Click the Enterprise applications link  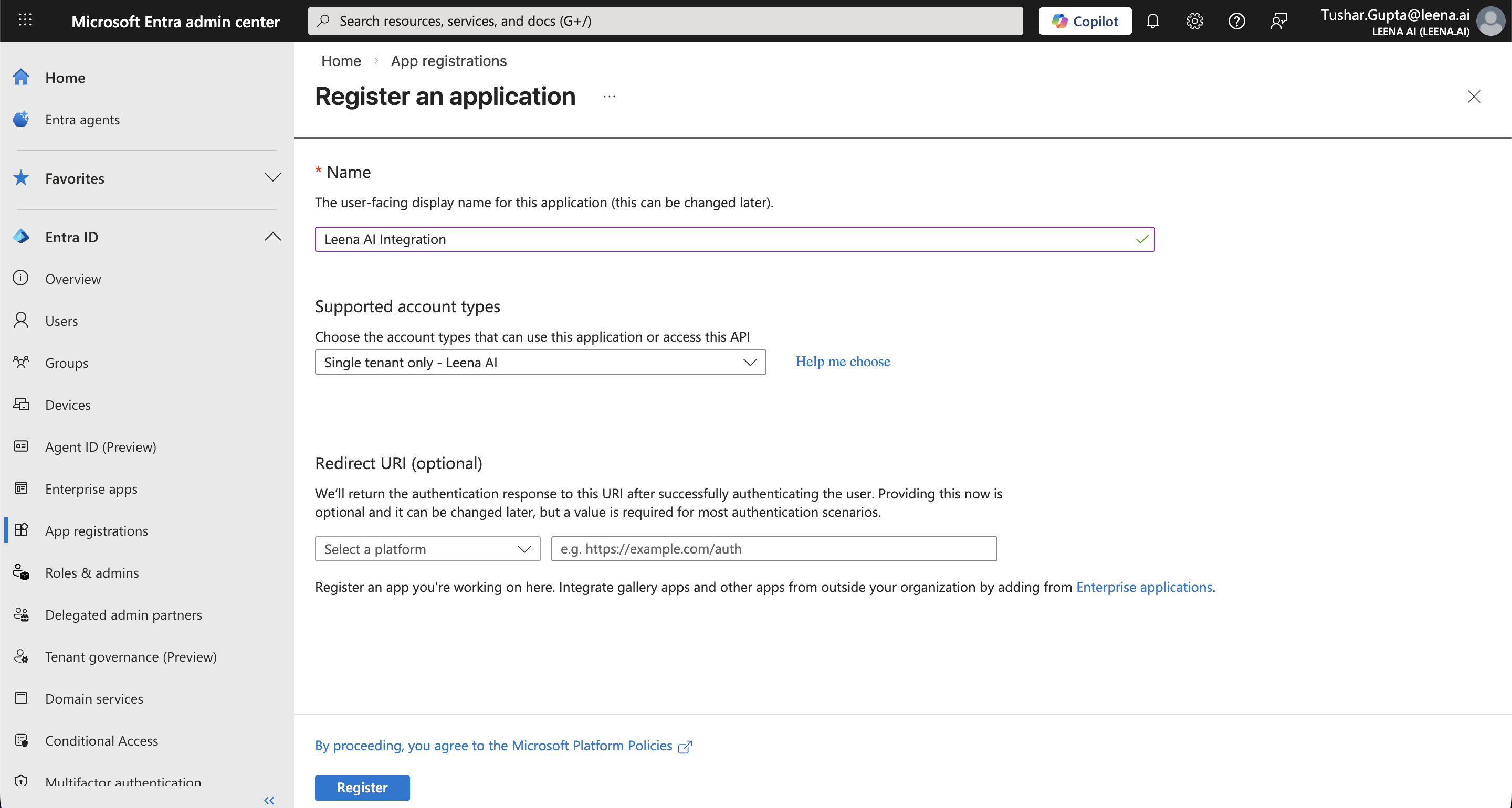pyautogui.click(x=1143, y=587)
